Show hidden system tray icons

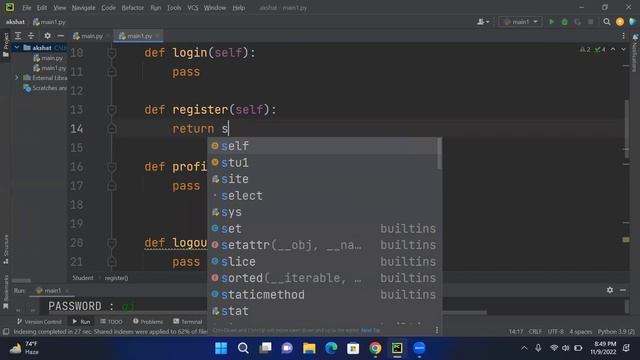pyautogui.click(x=524, y=348)
